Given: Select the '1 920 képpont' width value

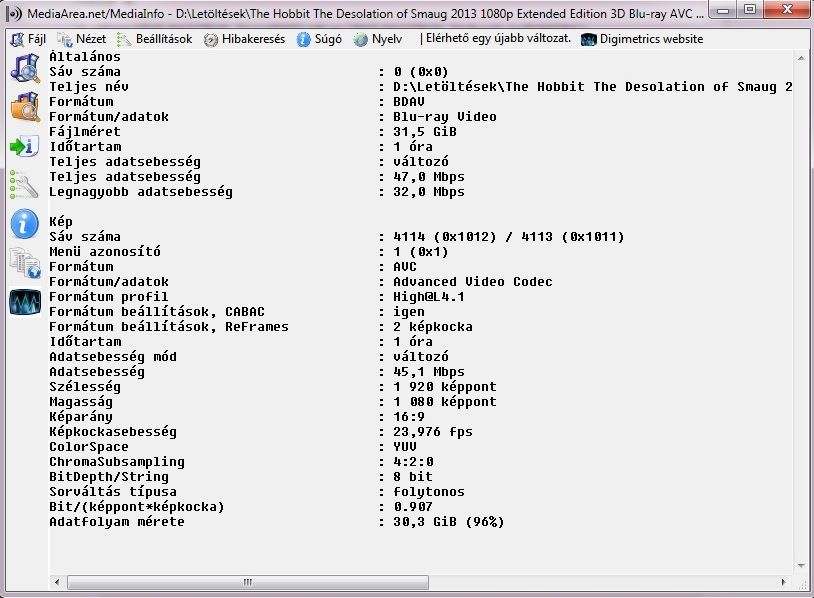Looking at the screenshot, I should [x=445, y=387].
